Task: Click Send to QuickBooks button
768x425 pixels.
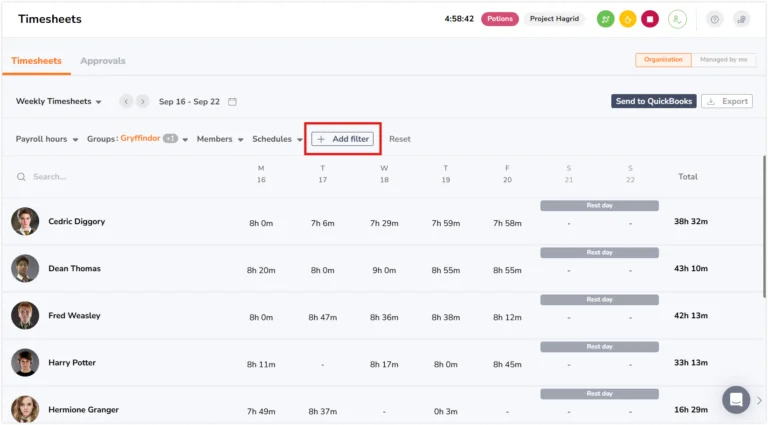Action: tap(653, 101)
